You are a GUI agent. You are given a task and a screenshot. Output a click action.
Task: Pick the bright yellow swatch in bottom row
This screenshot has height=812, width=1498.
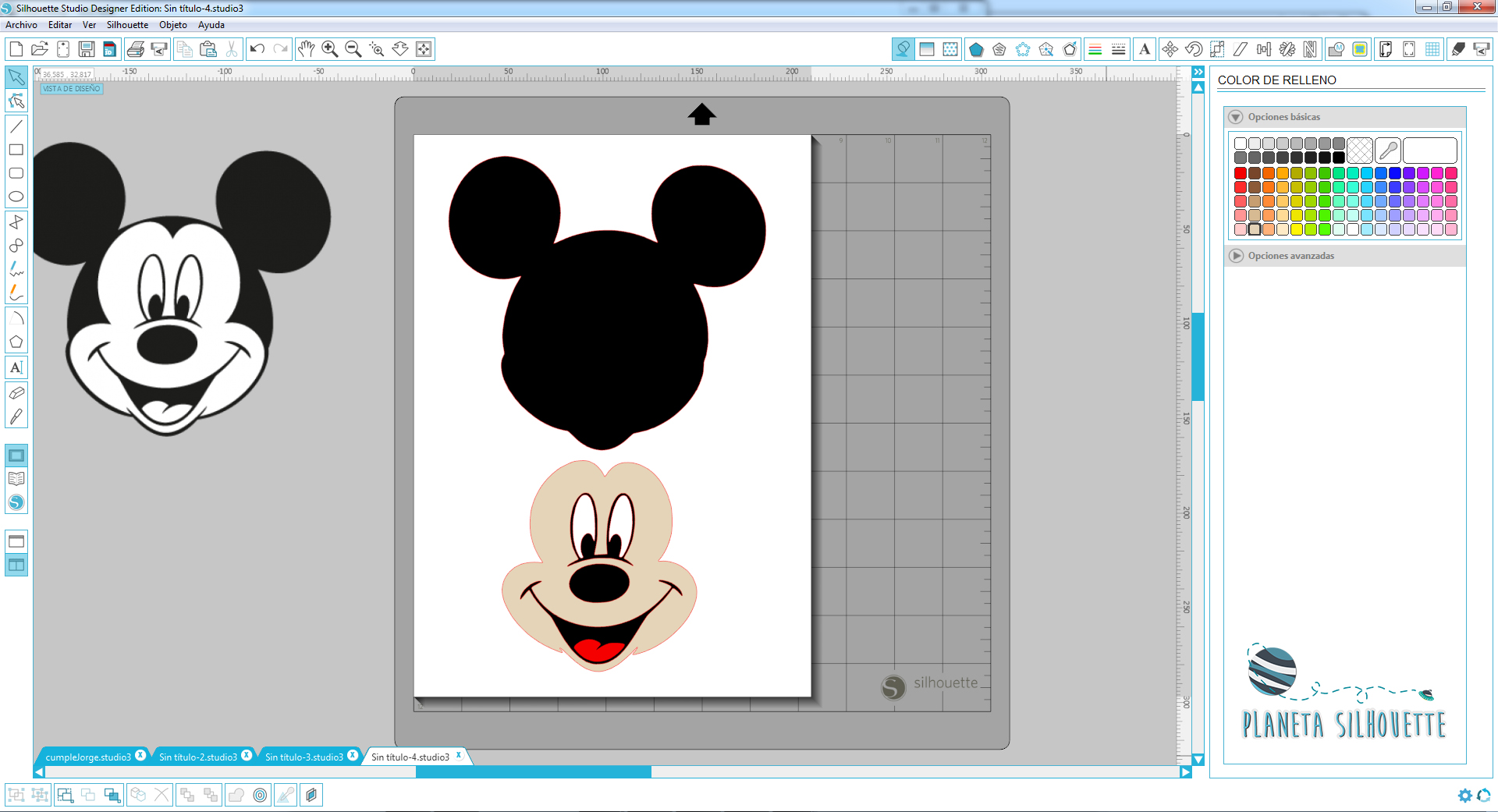(x=1297, y=229)
